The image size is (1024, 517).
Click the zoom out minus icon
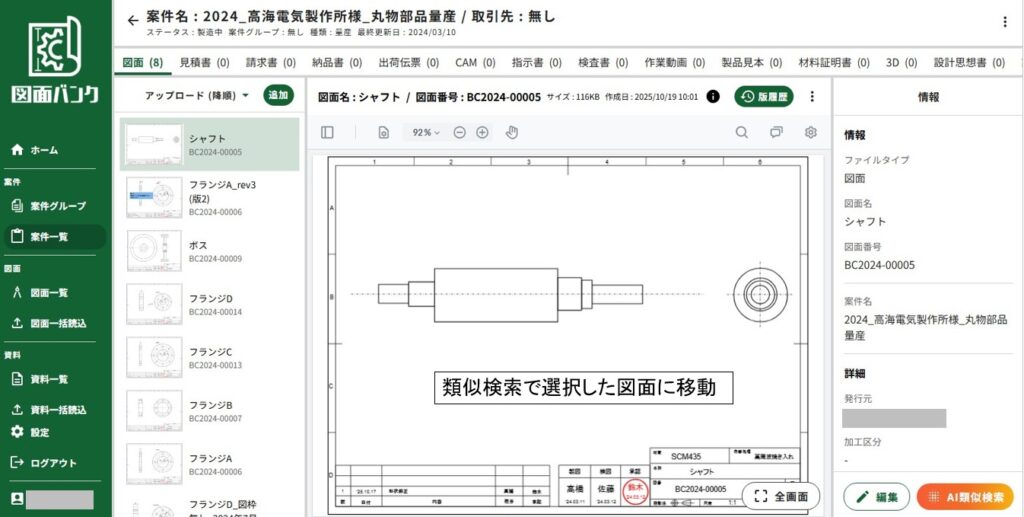tap(459, 132)
